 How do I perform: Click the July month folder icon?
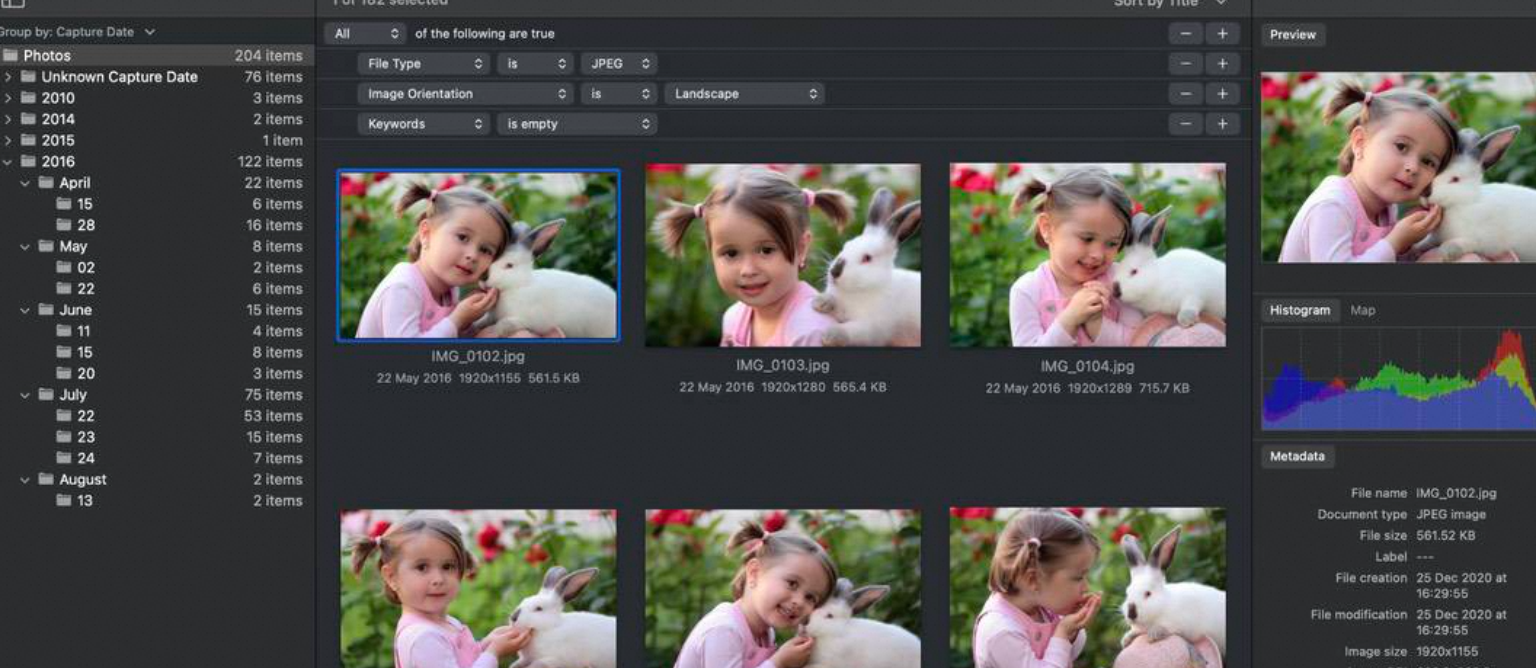tap(46, 395)
